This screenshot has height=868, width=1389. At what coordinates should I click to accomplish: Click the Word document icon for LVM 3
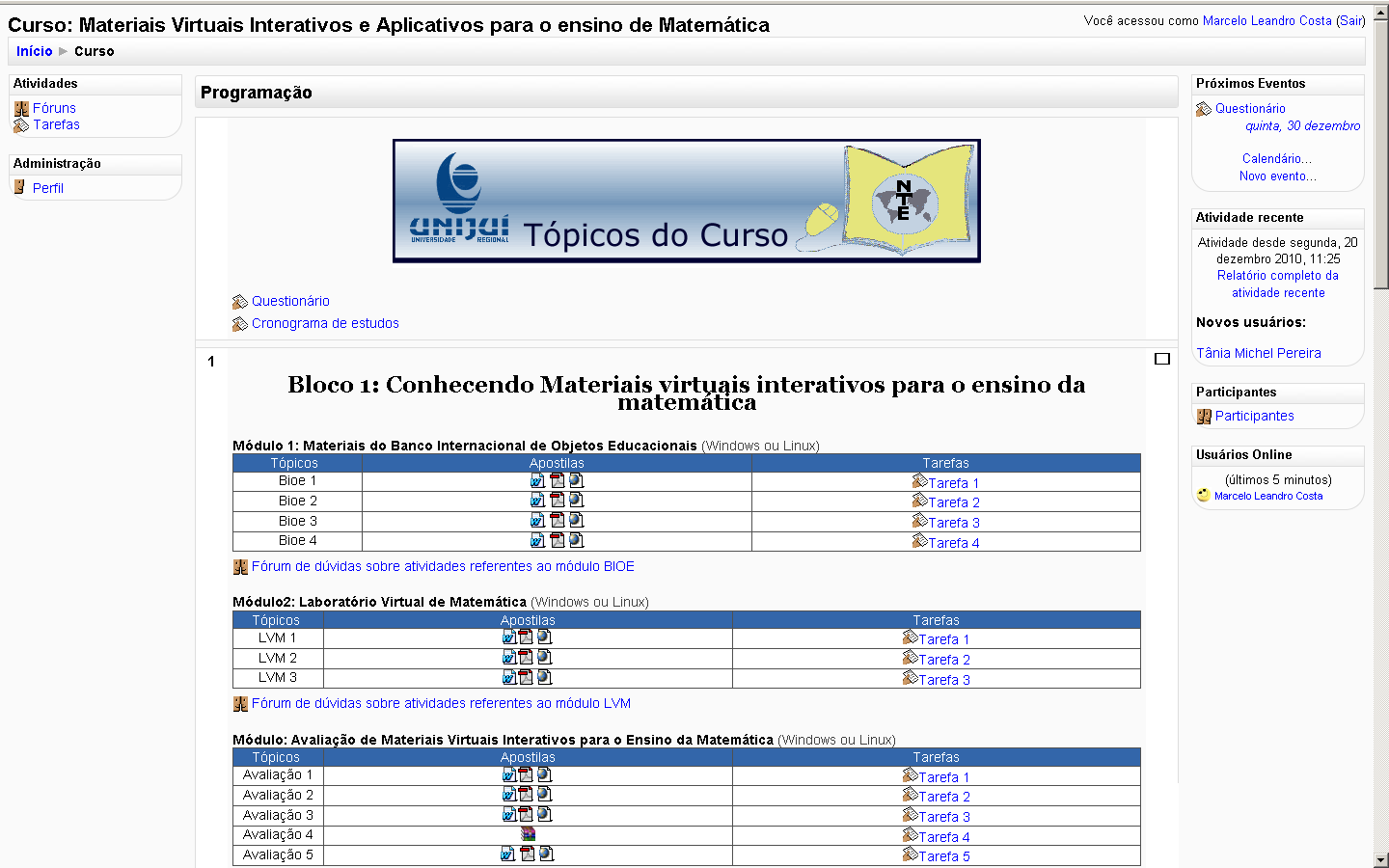click(x=508, y=677)
